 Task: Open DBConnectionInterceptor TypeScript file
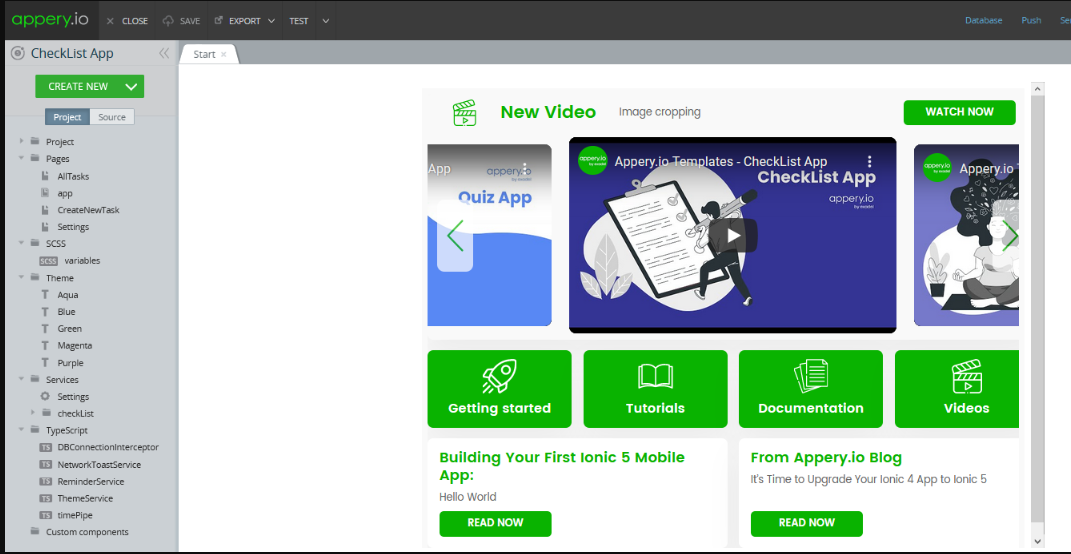pos(108,447)
